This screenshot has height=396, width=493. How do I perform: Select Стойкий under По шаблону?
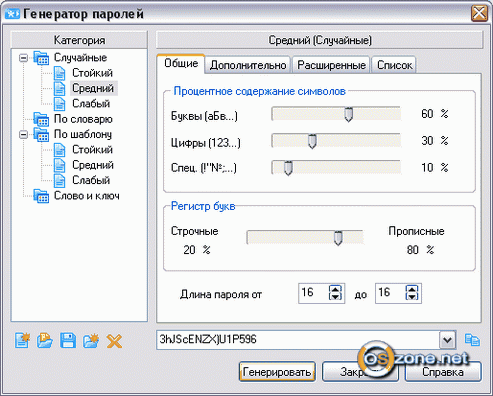[x=92, y=150]
